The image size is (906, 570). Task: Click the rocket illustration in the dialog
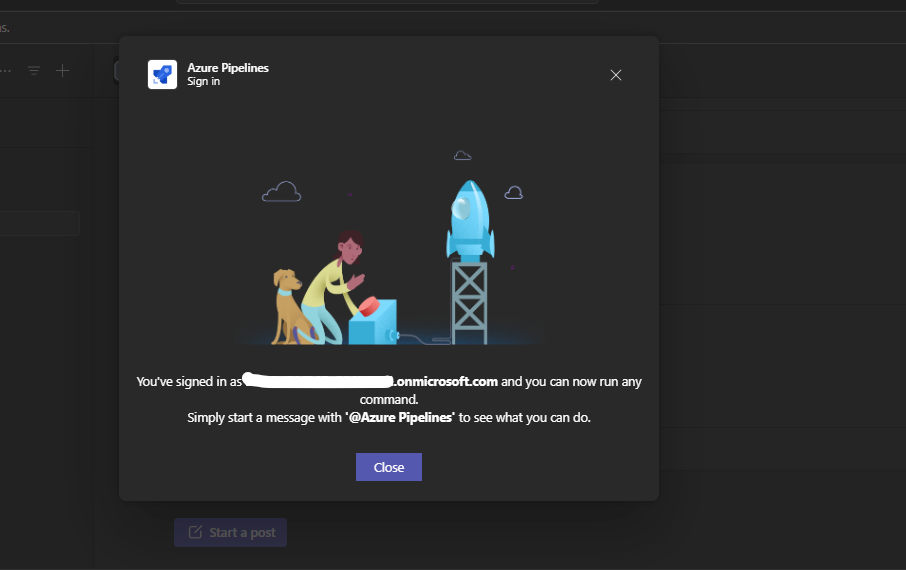[470, 220]
